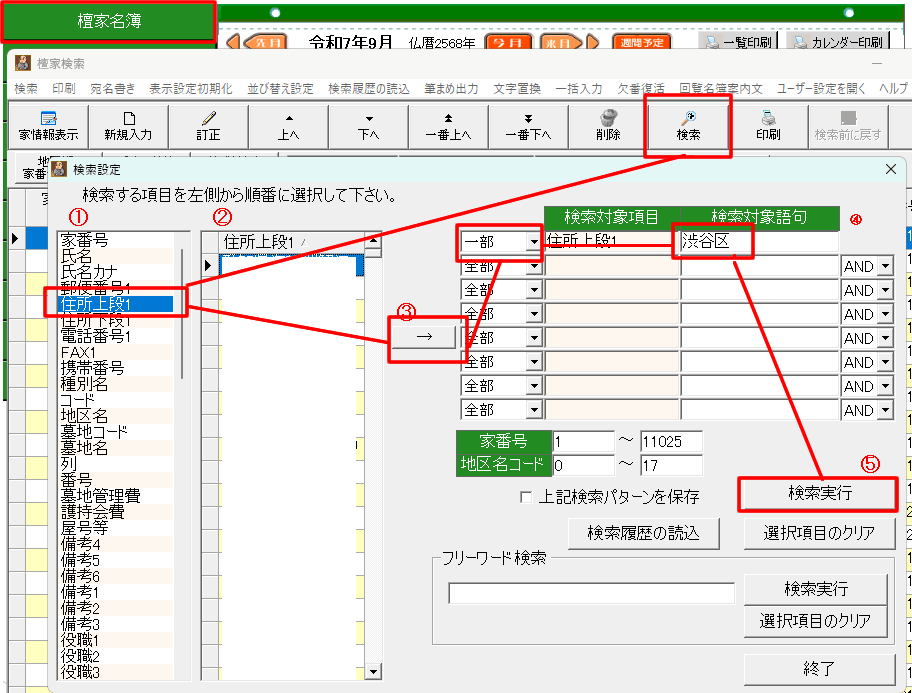
Task: Select 種別名 in the item list
Action: (116, 384)
